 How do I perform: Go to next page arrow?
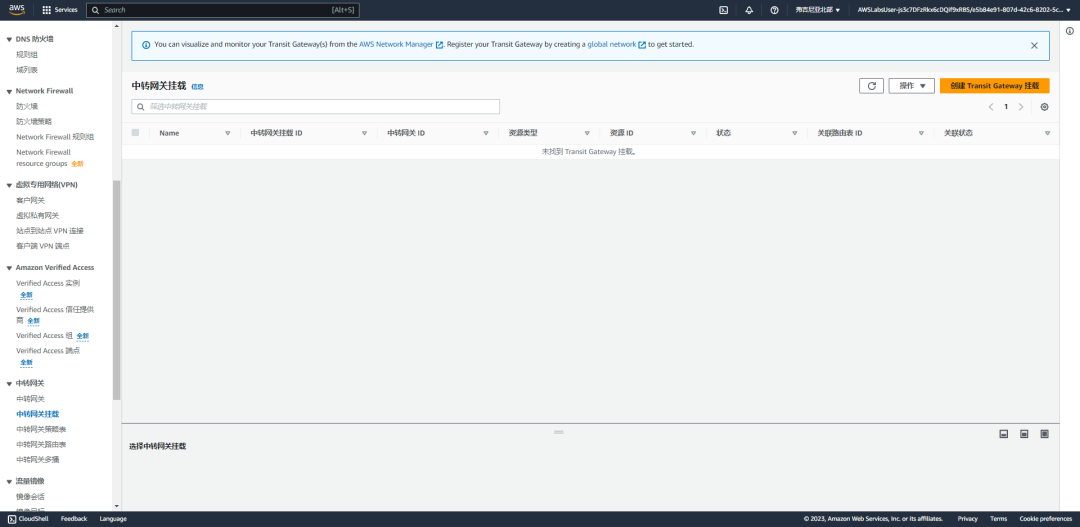pyautogui.click(x=1021, y=107)
